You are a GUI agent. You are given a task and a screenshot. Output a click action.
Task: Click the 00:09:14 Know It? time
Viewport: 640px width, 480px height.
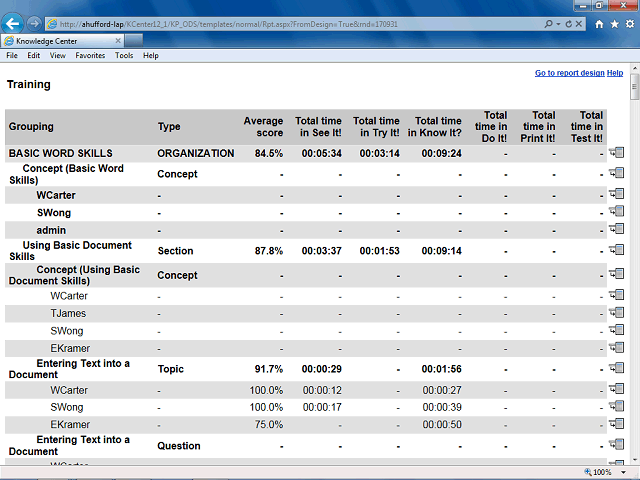(442, 251)
